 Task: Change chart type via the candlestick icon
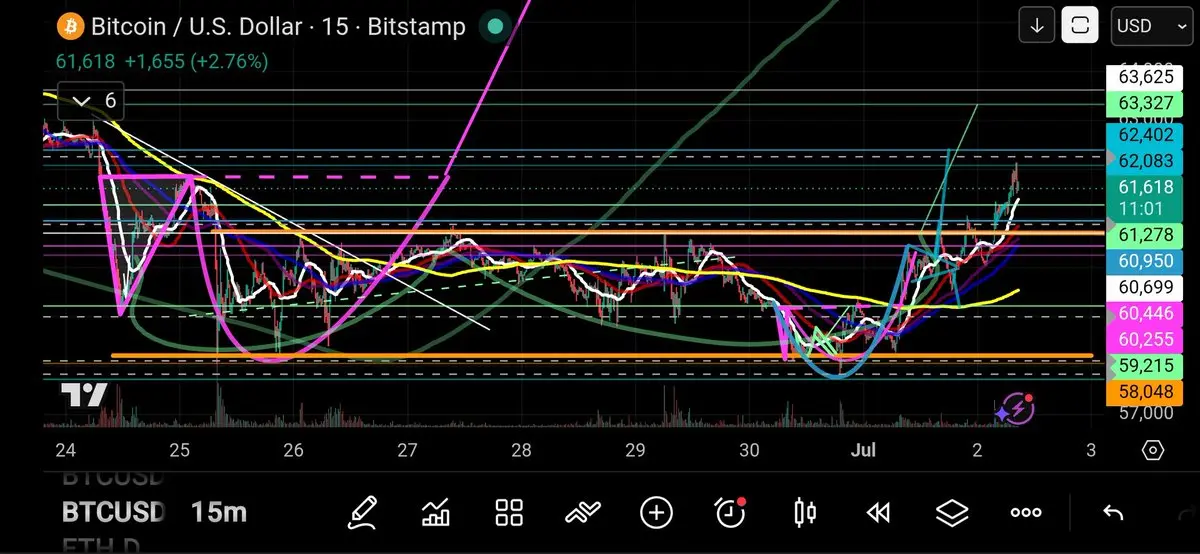(804, 513)
